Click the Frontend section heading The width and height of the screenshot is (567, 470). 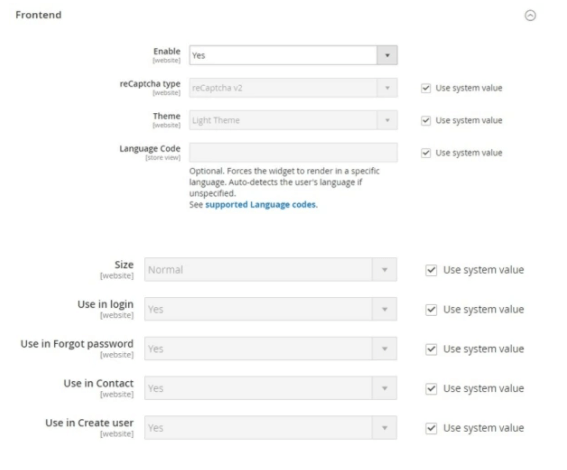pyautogui.click(x=38, y=15)
